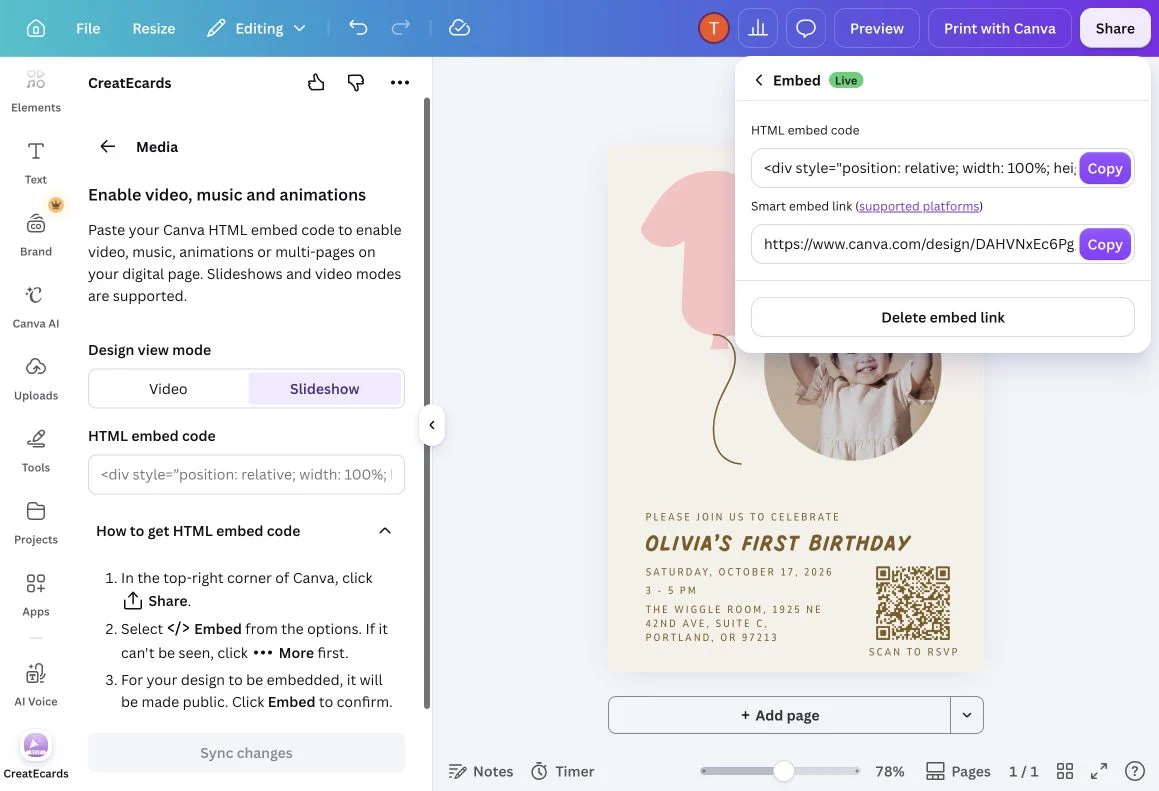The image size is (1159, 791).
Task: Click the popup HTML embed code text
Action: point(919,168)
